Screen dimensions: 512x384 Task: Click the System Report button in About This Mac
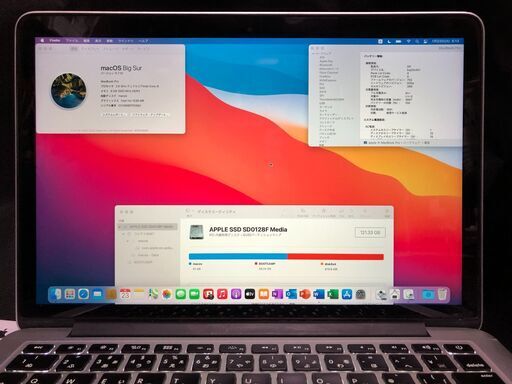(x=114, y=114)
